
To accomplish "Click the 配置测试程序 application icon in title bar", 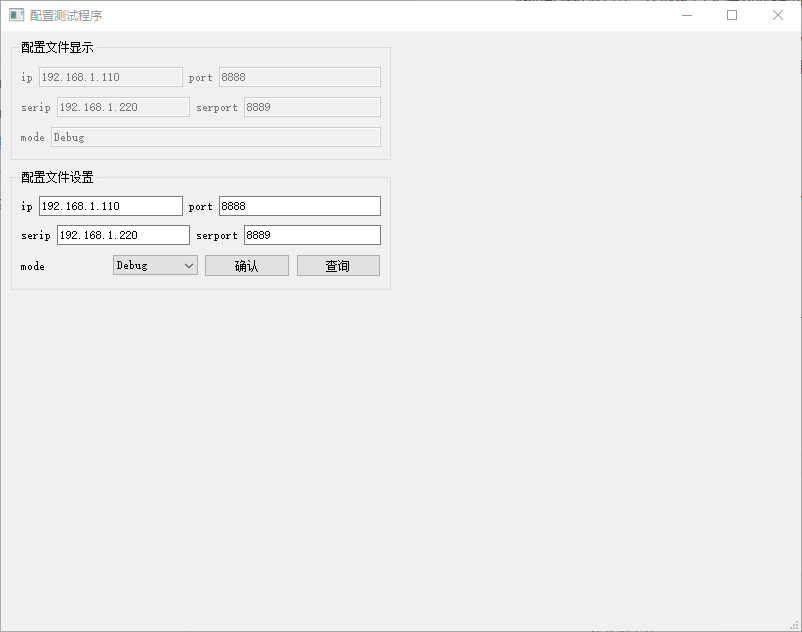I will (x=13, y=15).
